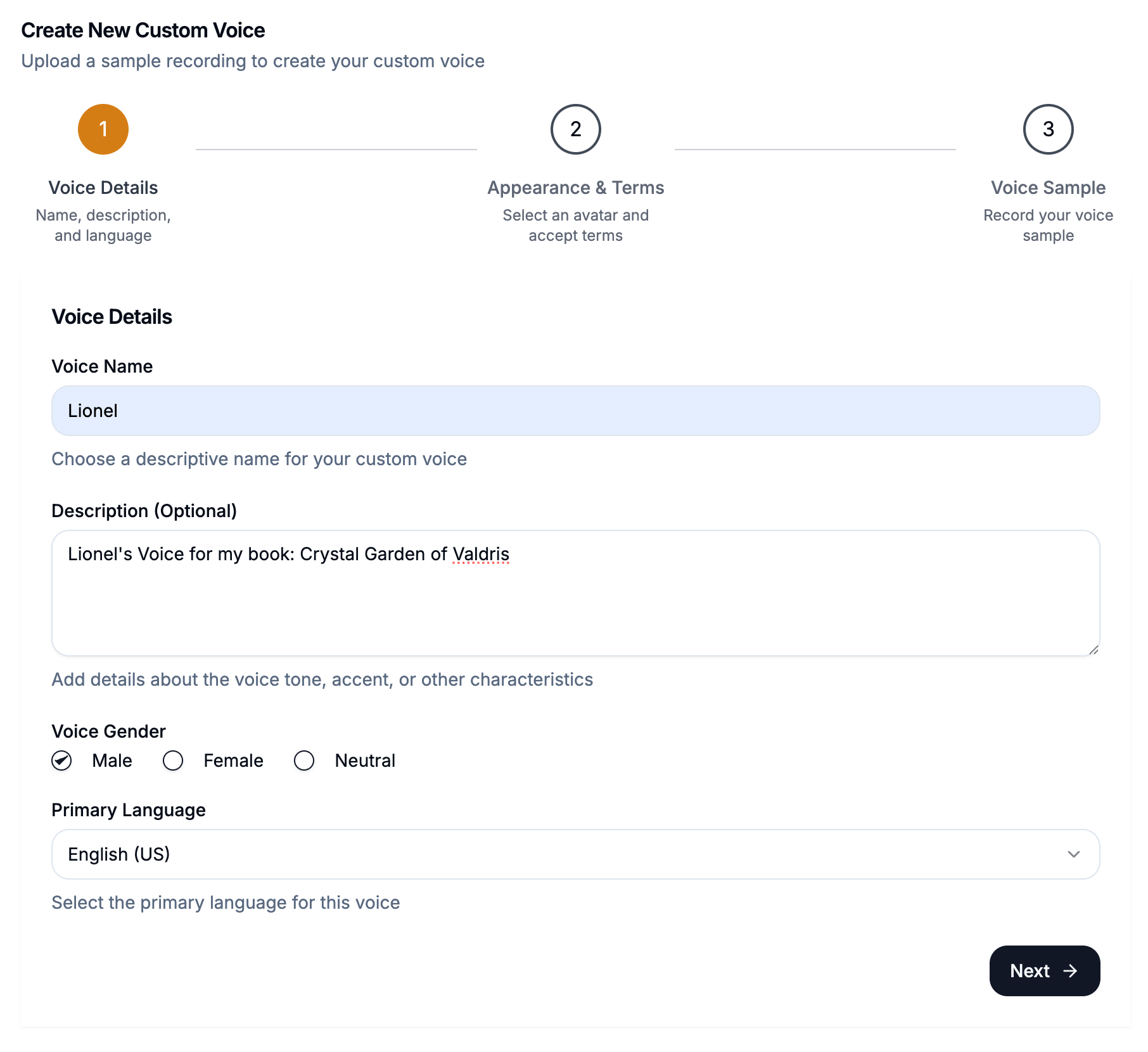Click into the Voice Name field

pyautogui.click(x=575, y=411)
